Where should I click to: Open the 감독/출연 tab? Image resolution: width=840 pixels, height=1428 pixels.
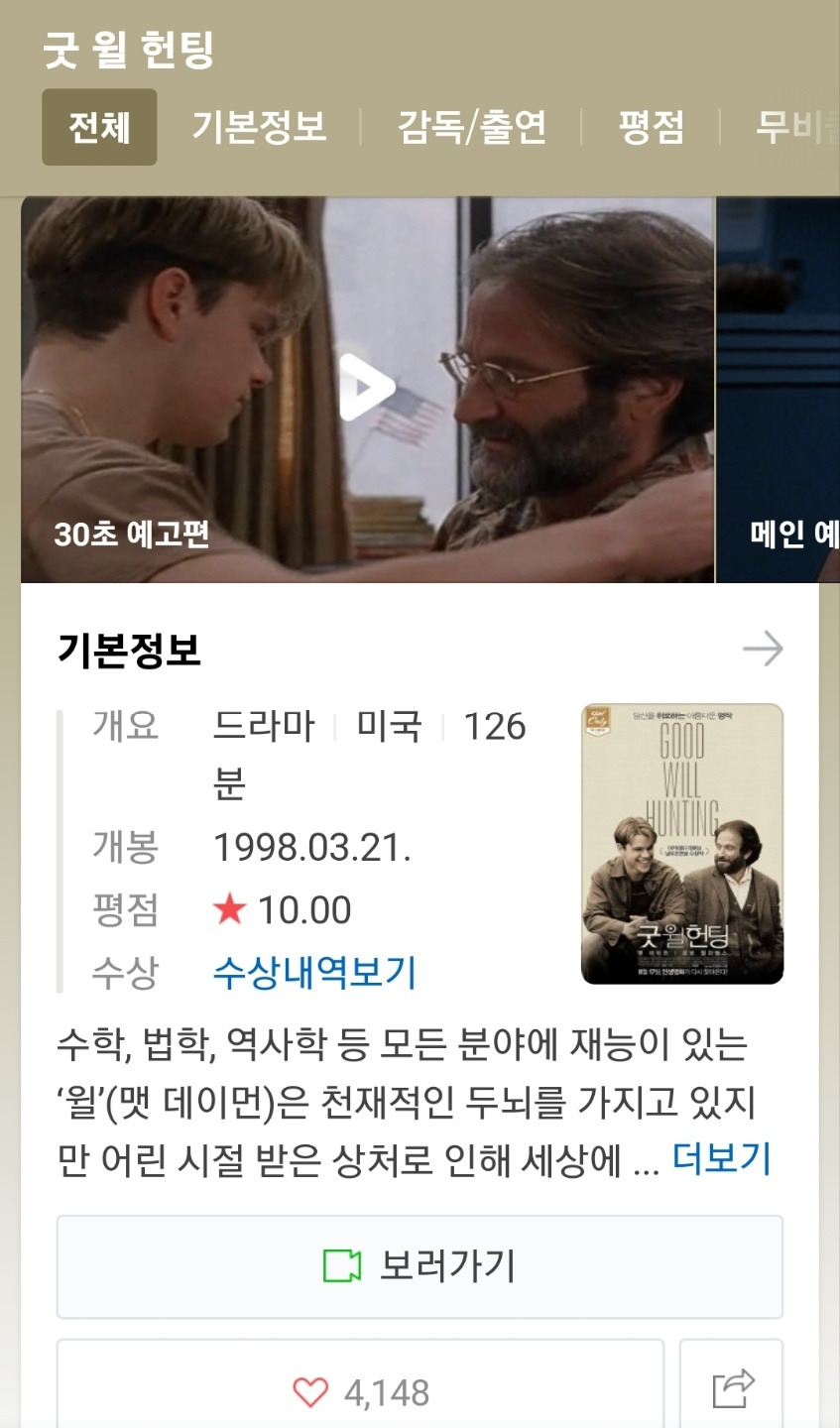[x=472, y=127]
